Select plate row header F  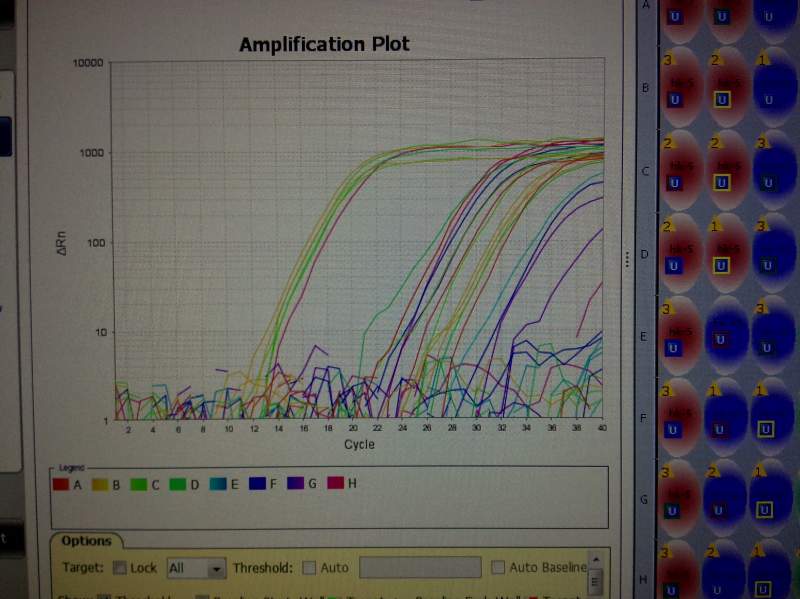(x=643, y=418)
